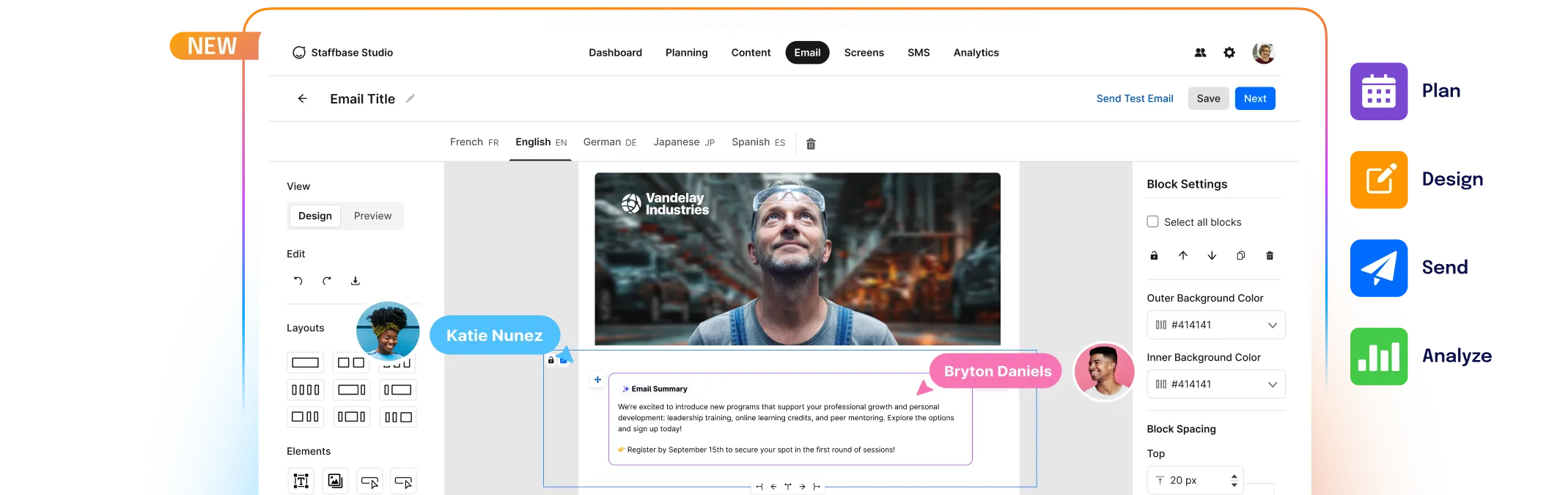
Task: Open the Dashboard menu
Action: pyautogui.click(x=615, y=53)
